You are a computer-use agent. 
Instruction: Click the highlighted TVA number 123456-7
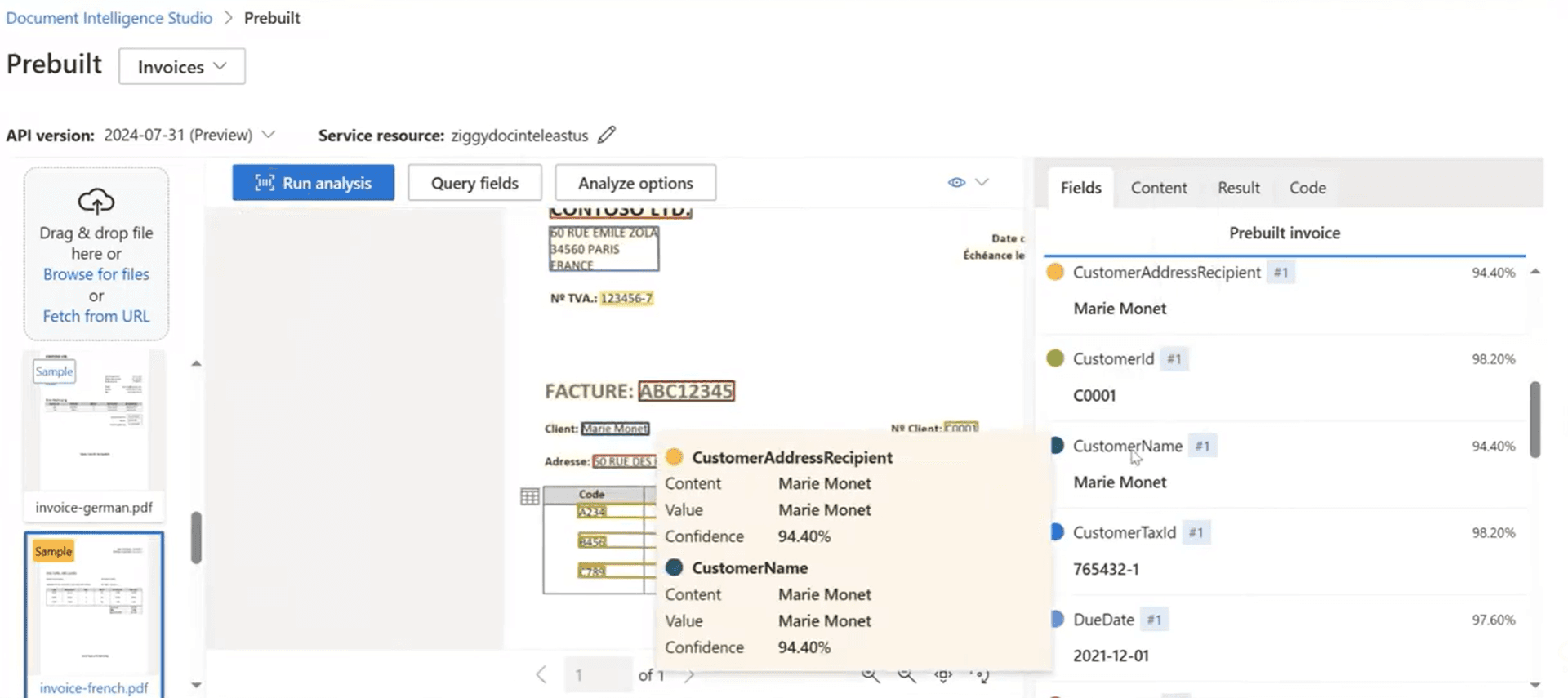click(626, 298)
